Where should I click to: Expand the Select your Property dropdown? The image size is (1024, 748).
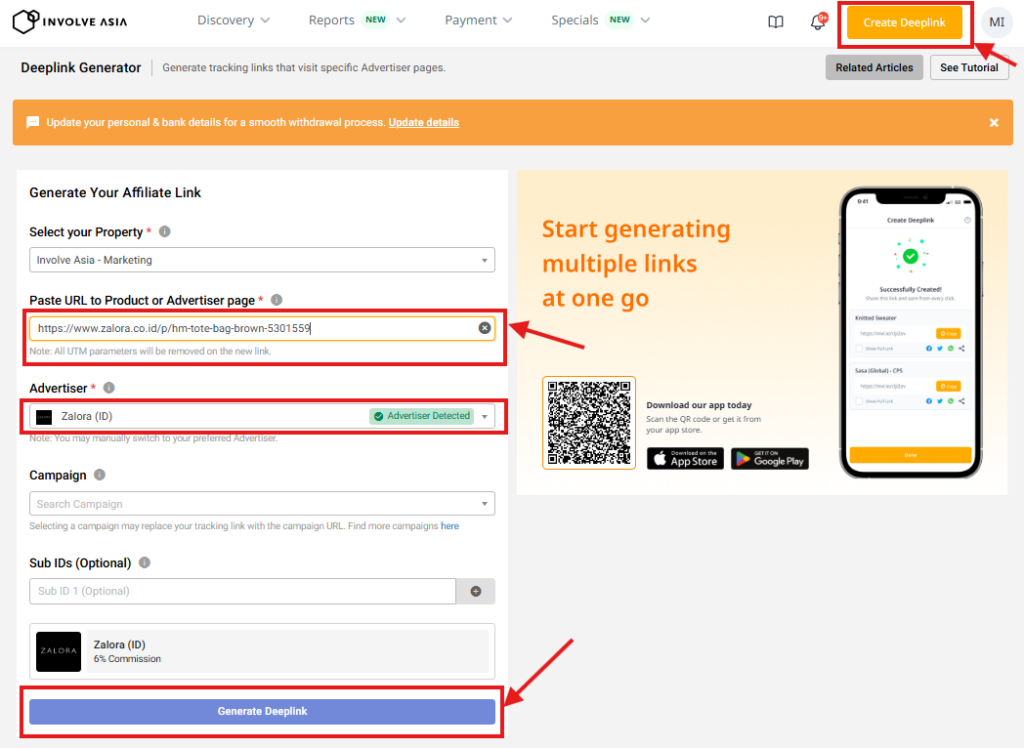pos(262,260)
